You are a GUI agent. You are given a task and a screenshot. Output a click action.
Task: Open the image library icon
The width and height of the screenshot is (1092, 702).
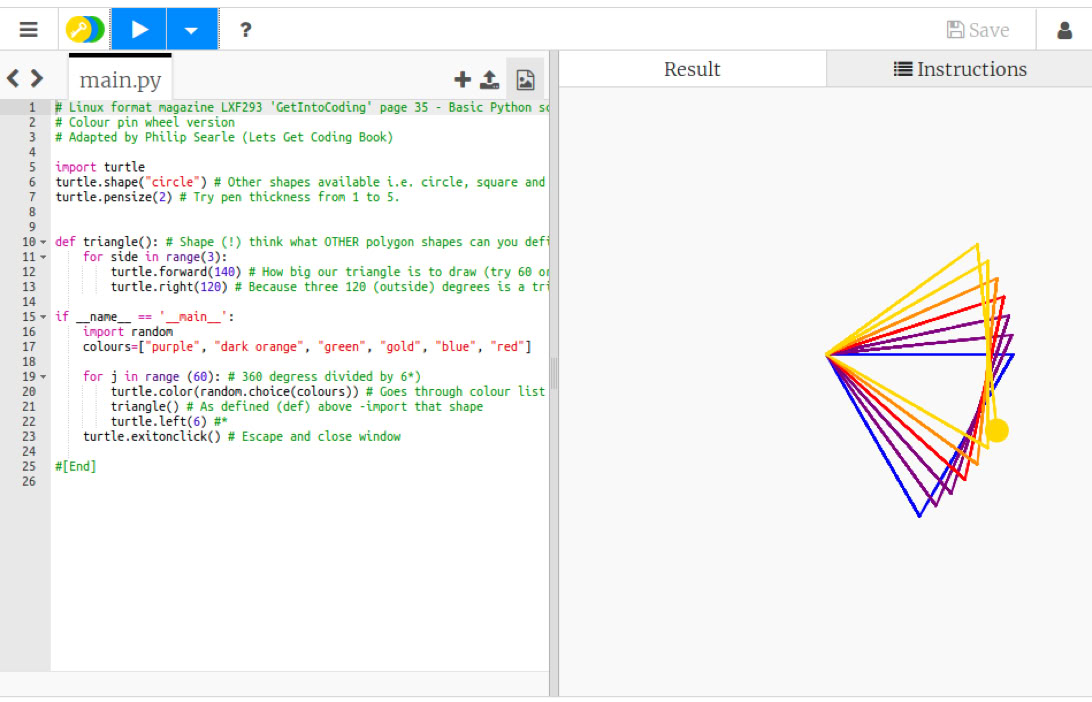(525, 79)
